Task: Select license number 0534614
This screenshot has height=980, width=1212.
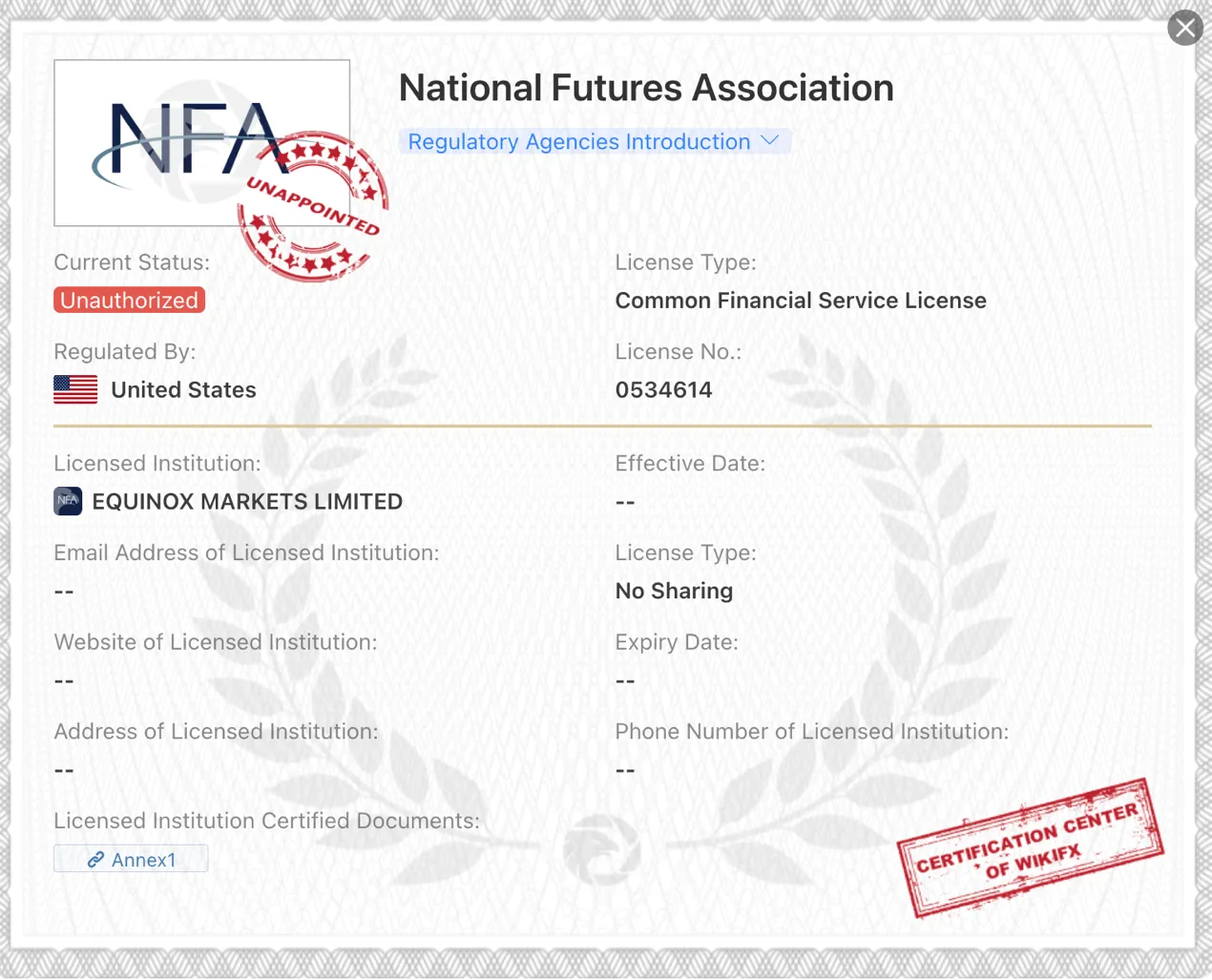Action: 663,389
